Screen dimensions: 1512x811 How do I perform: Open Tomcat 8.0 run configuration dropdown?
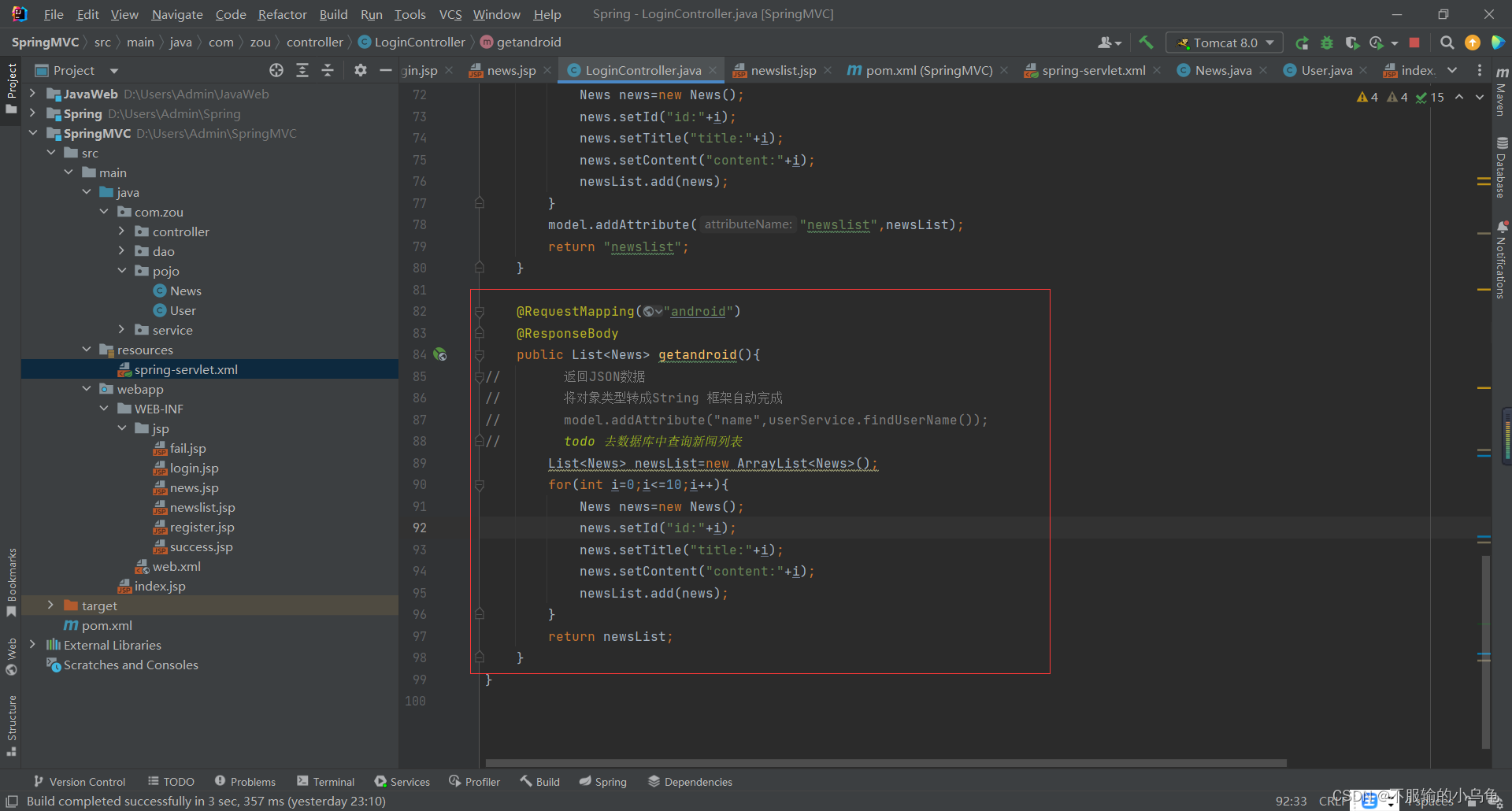click(1225, 43)
